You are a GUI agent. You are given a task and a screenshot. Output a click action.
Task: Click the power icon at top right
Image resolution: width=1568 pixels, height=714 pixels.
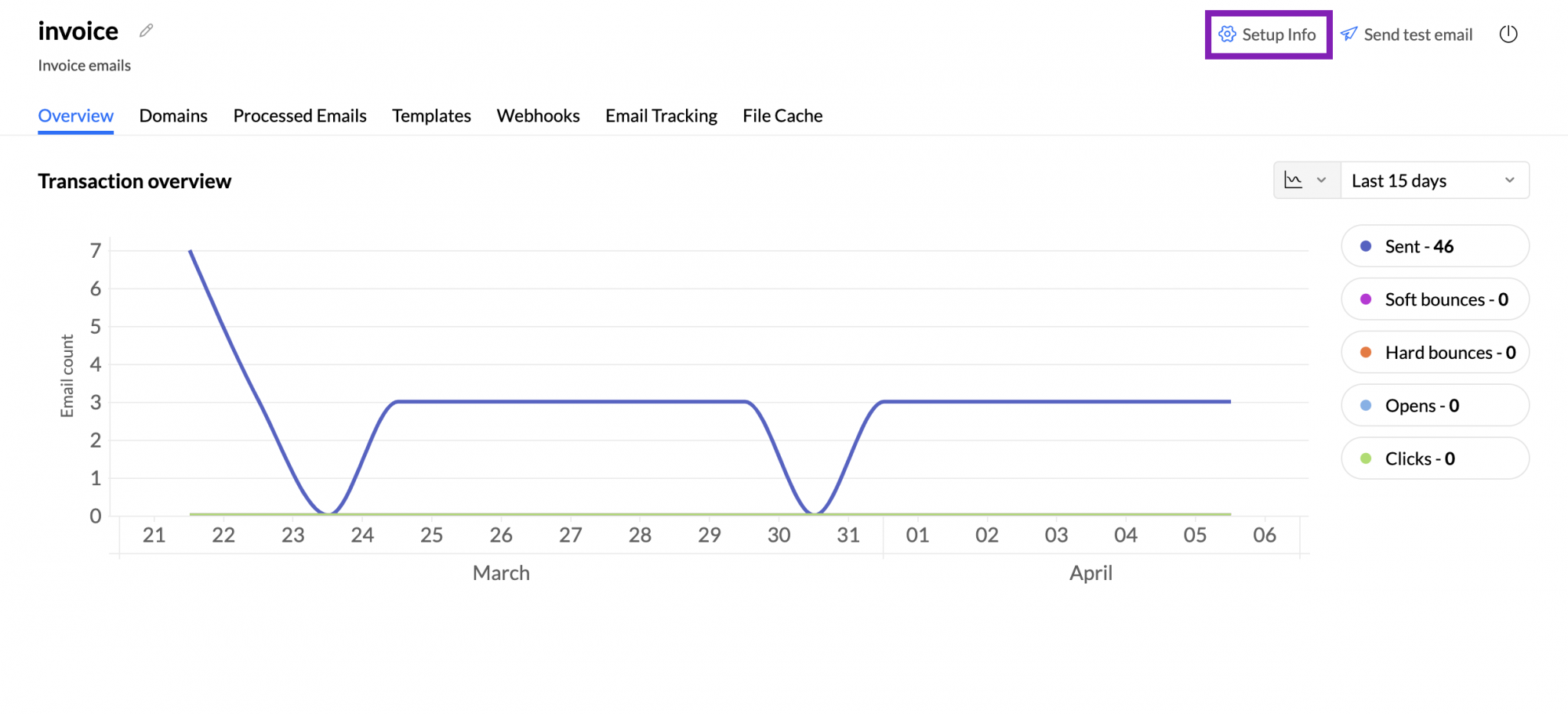tap(1508, 34)
